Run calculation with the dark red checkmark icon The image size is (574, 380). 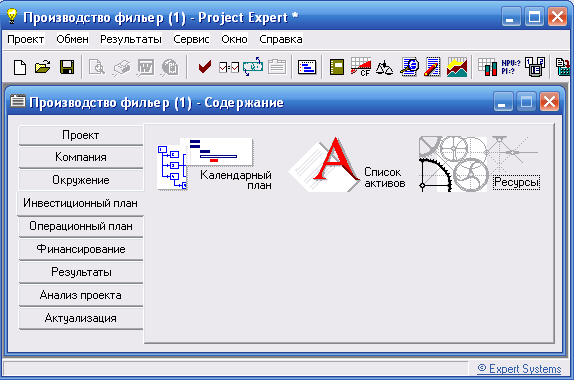click(x=205, y=67)
